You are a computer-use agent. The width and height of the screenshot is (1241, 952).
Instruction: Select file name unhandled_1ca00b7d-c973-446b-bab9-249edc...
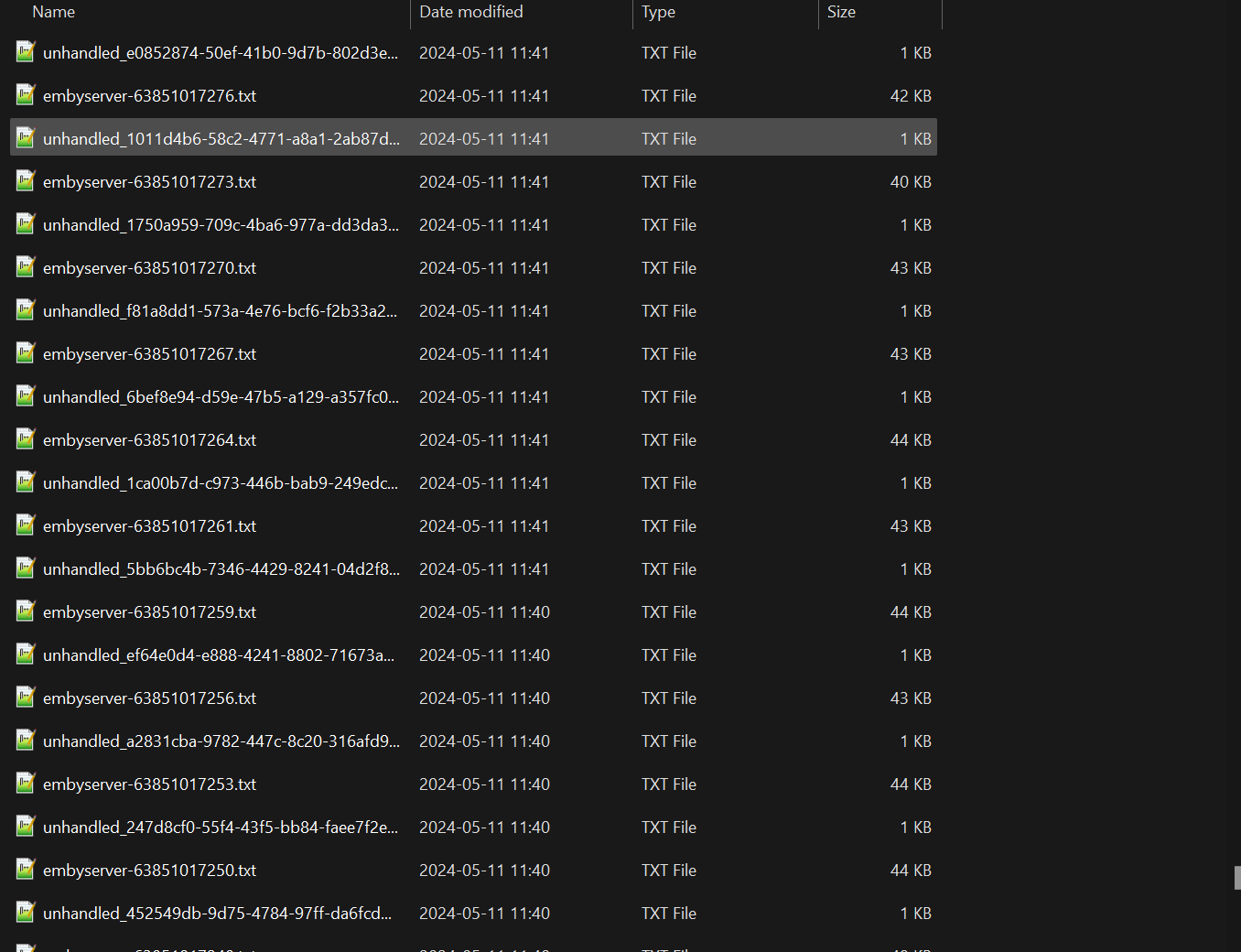221,483
